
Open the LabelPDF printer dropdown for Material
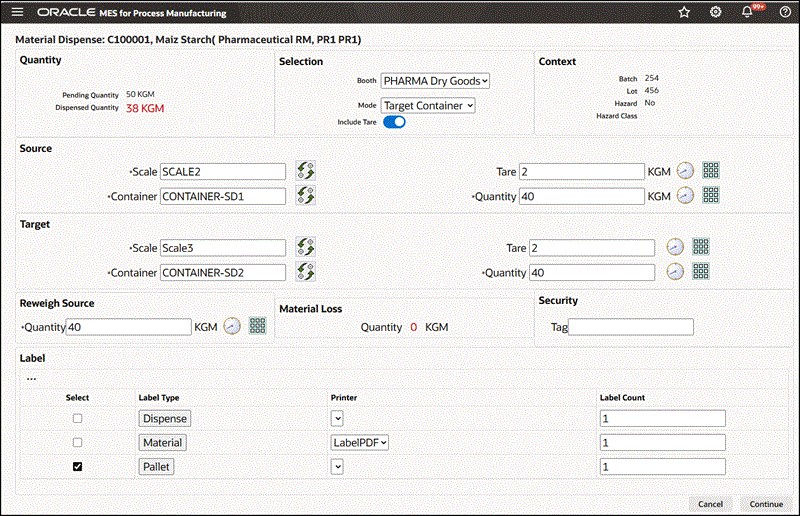(x=360, y=443)
